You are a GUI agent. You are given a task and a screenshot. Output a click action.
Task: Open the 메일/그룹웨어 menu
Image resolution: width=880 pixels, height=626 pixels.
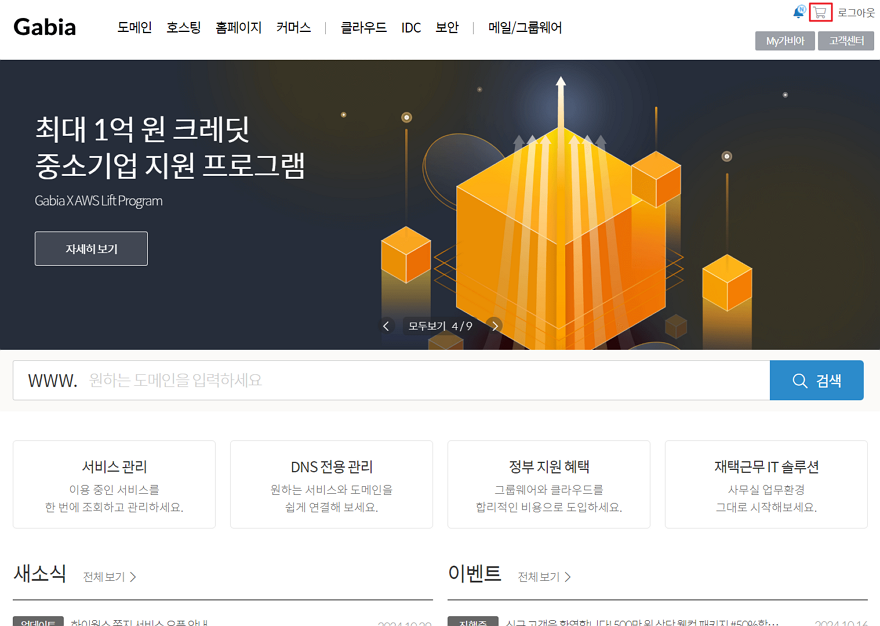[525, 28]
